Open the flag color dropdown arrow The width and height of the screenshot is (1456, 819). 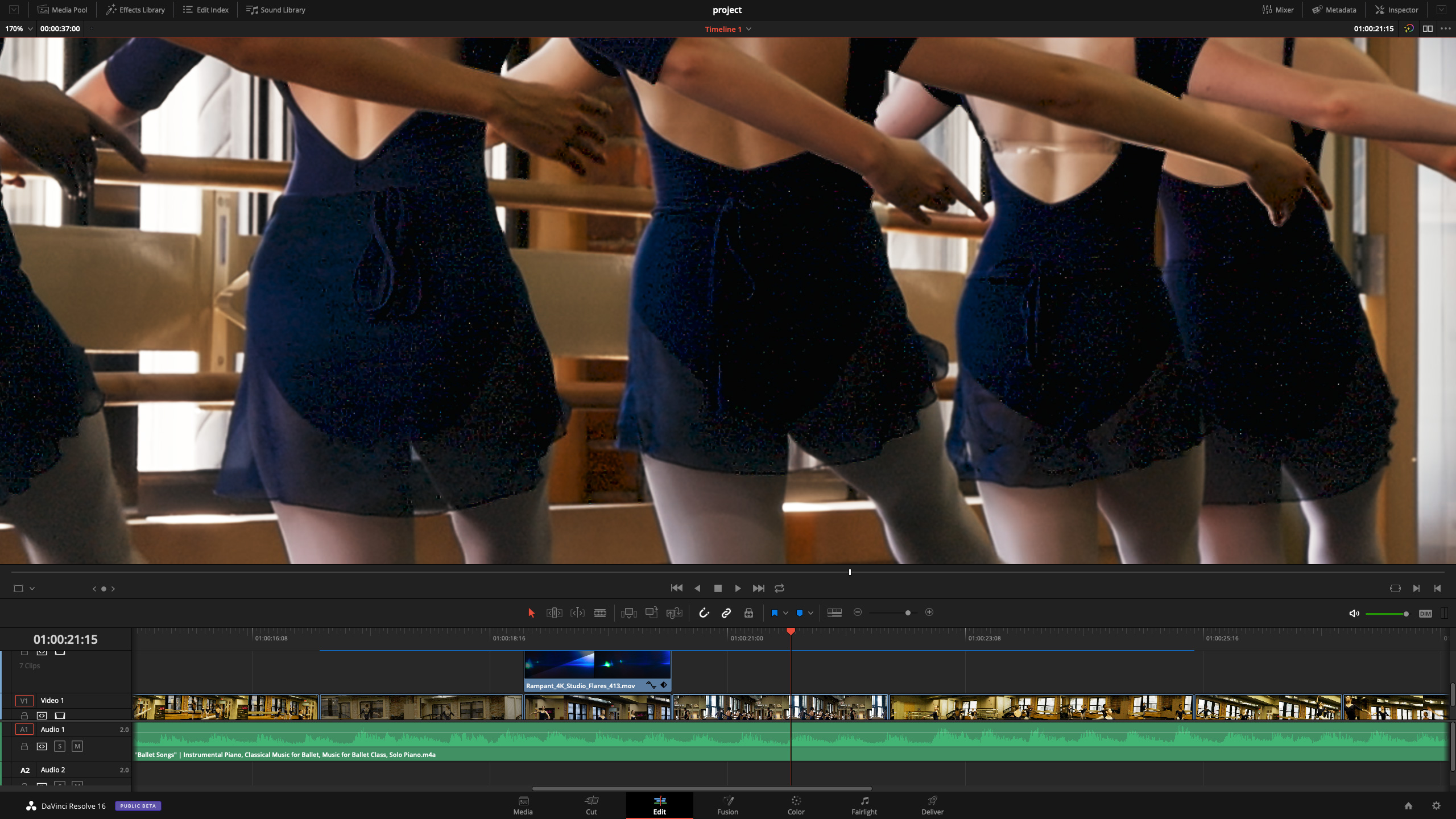pyautogui.click(x=785, y=613)
